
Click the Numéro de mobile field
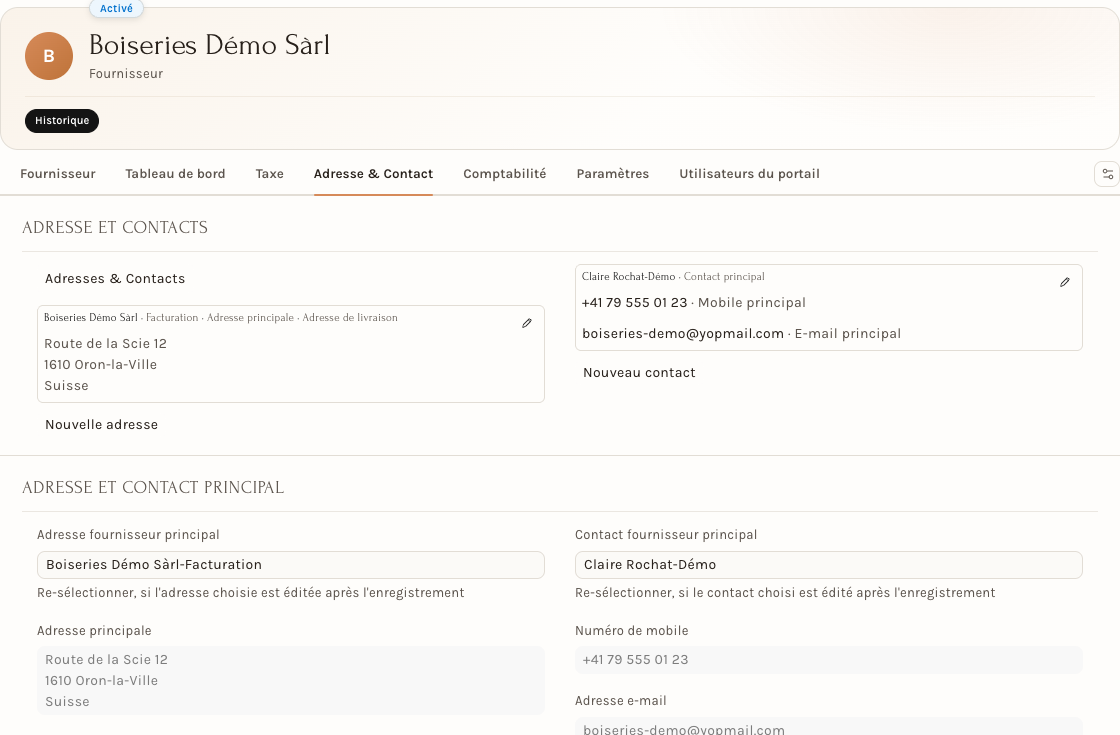(x=829, y=660)
